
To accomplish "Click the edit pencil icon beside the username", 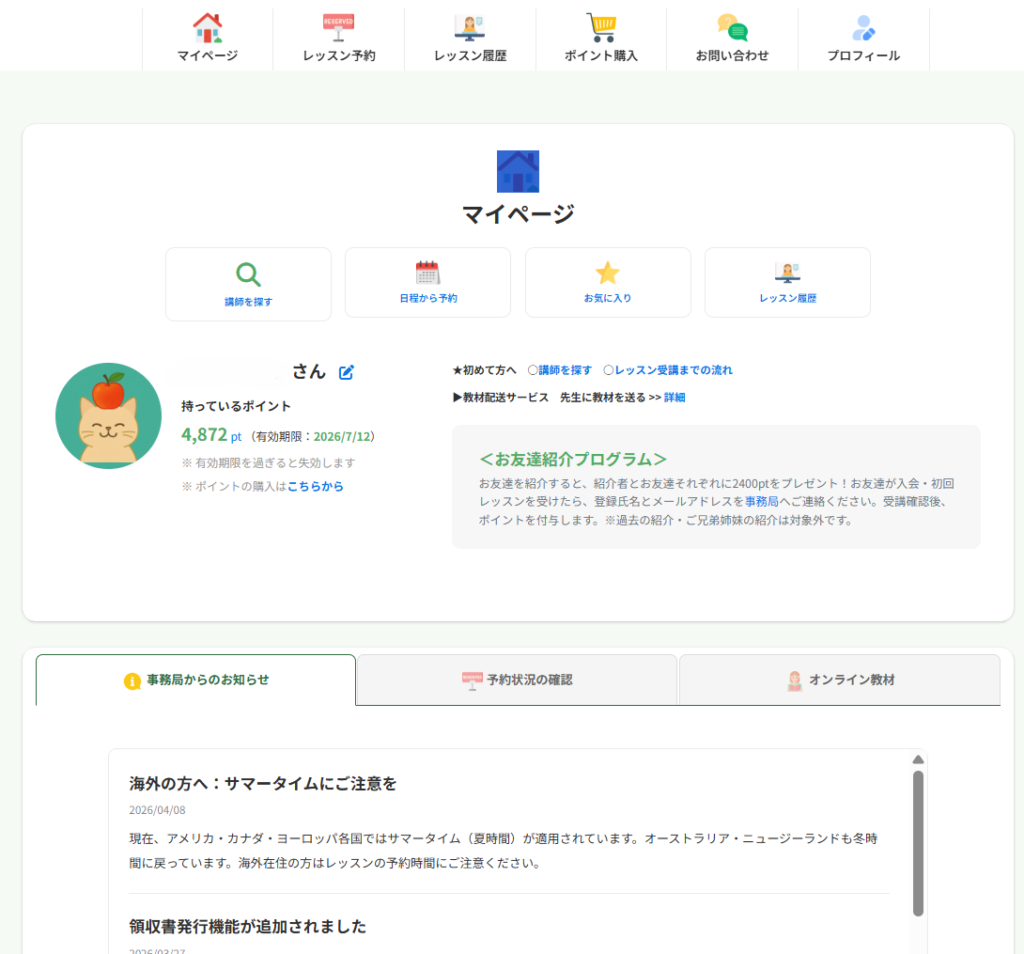I will coord(346,373).
